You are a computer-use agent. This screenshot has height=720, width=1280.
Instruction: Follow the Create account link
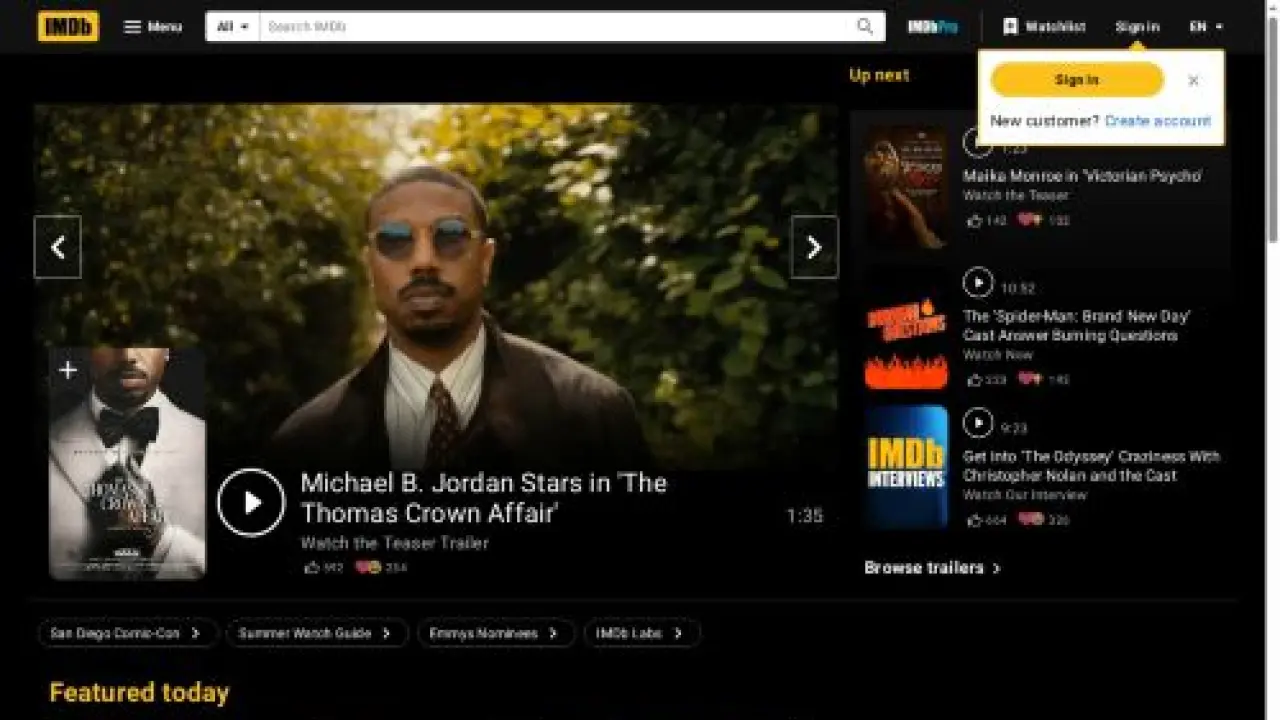coord(1157,121)
